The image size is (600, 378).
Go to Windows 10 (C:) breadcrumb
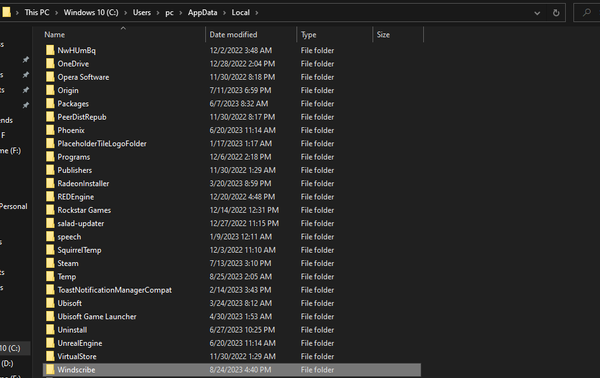tap(91, 13)
